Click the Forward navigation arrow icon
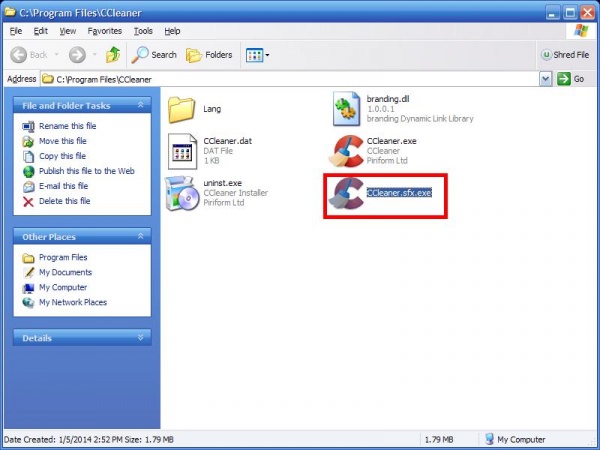The height and width of the screenshot is (450, 600). pos(77,55)
